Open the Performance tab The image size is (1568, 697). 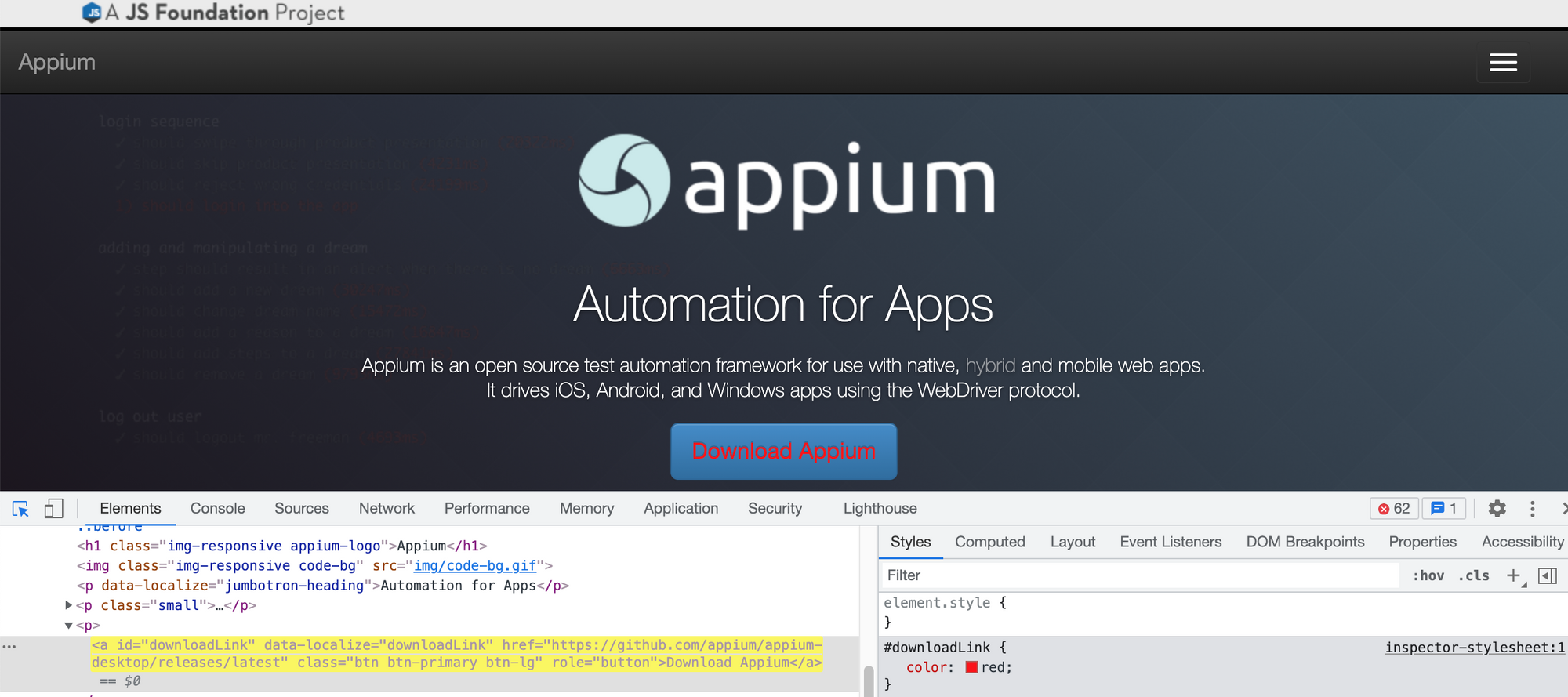487,509
